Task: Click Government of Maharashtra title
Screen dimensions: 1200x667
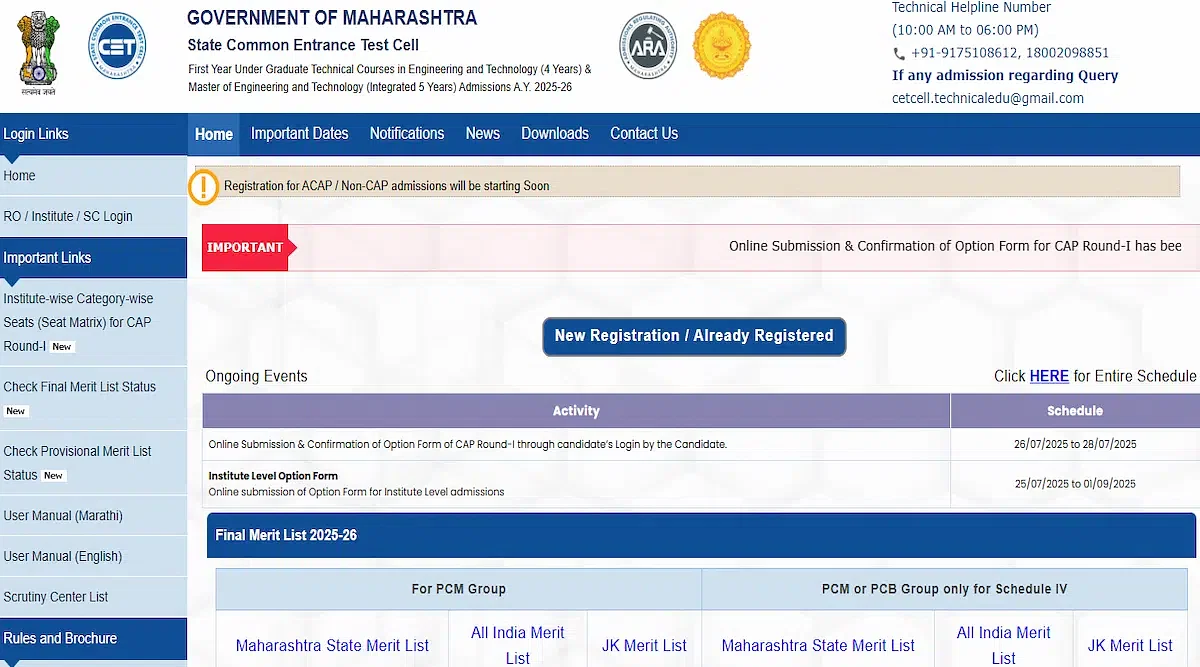Action: coord(332,18)
